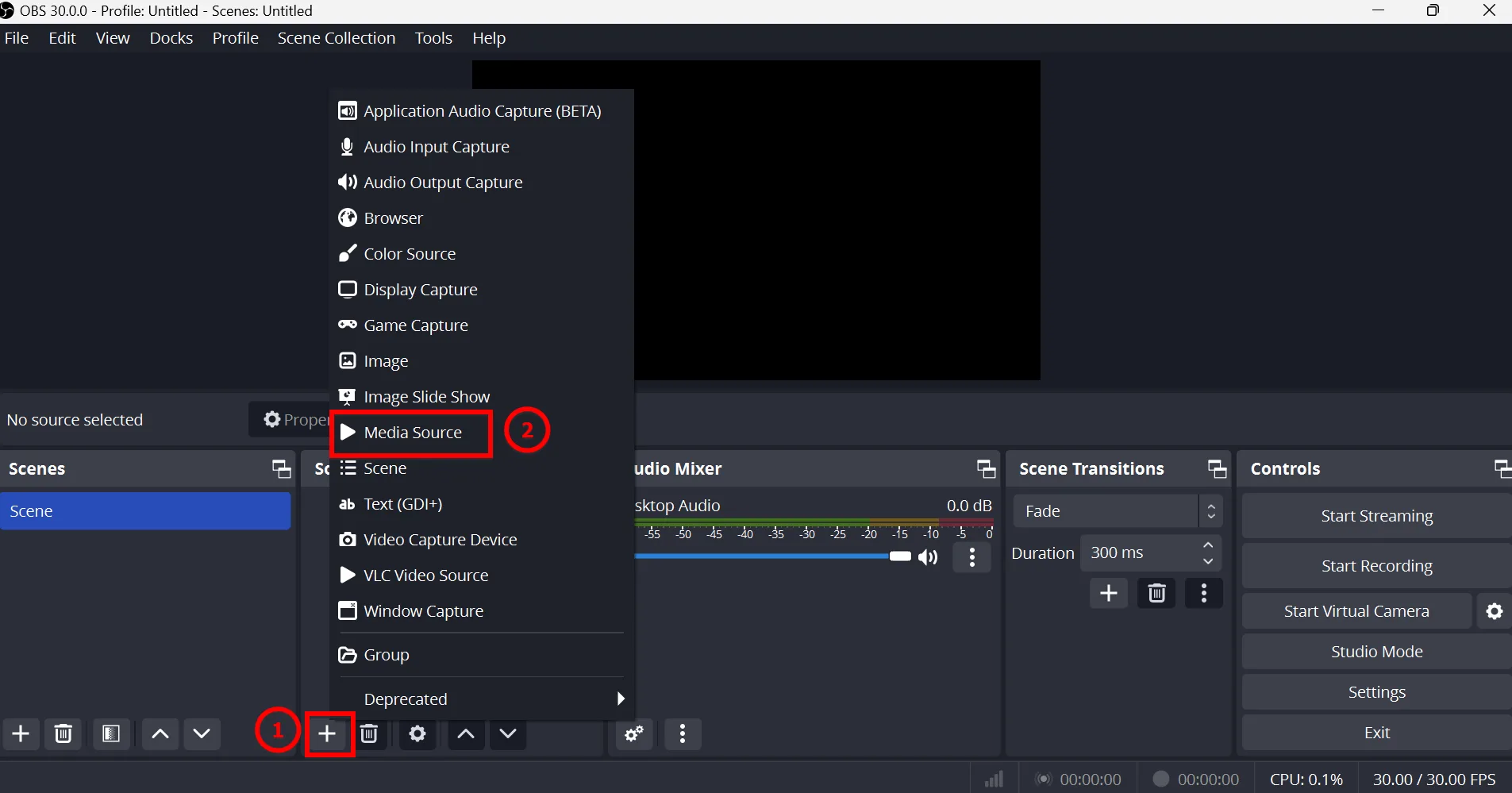Screen dimensions: 1512x793
Task: Open the Profile menu
Action: (x=236, y=38)
